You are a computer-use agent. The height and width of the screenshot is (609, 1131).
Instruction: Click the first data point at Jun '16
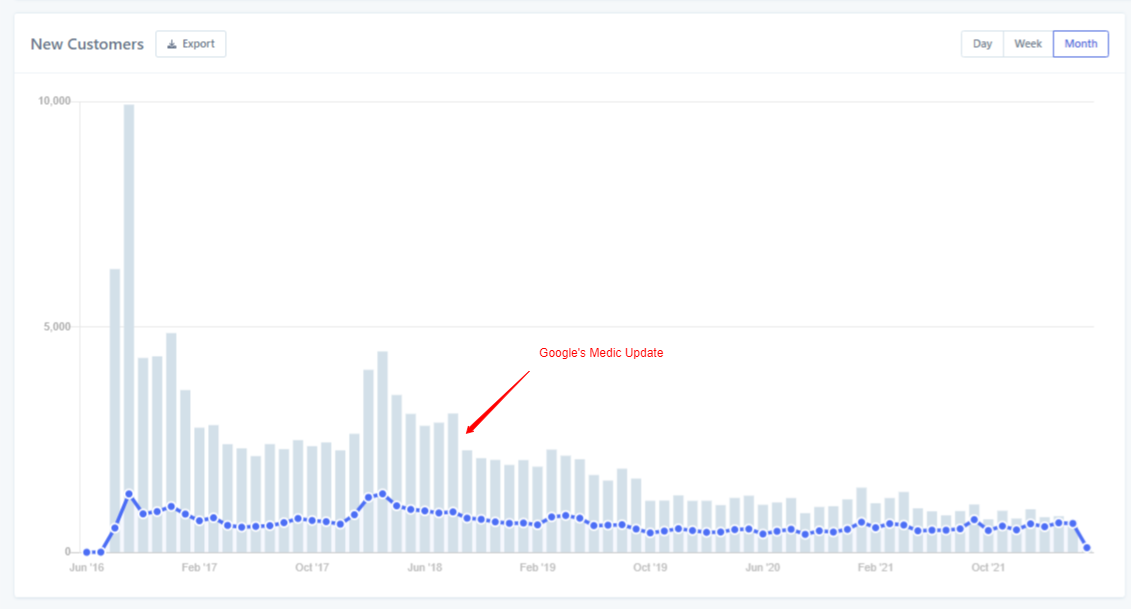(87, 552)
